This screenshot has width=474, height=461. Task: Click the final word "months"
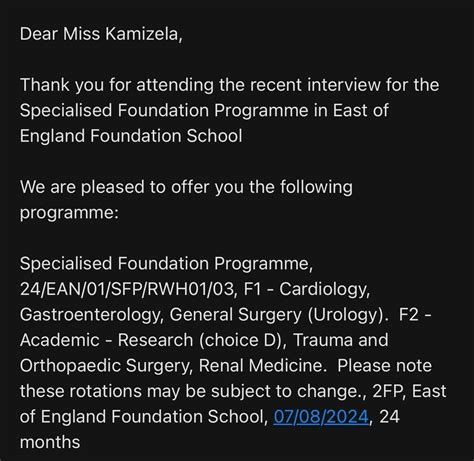click(x=50, y=442)
